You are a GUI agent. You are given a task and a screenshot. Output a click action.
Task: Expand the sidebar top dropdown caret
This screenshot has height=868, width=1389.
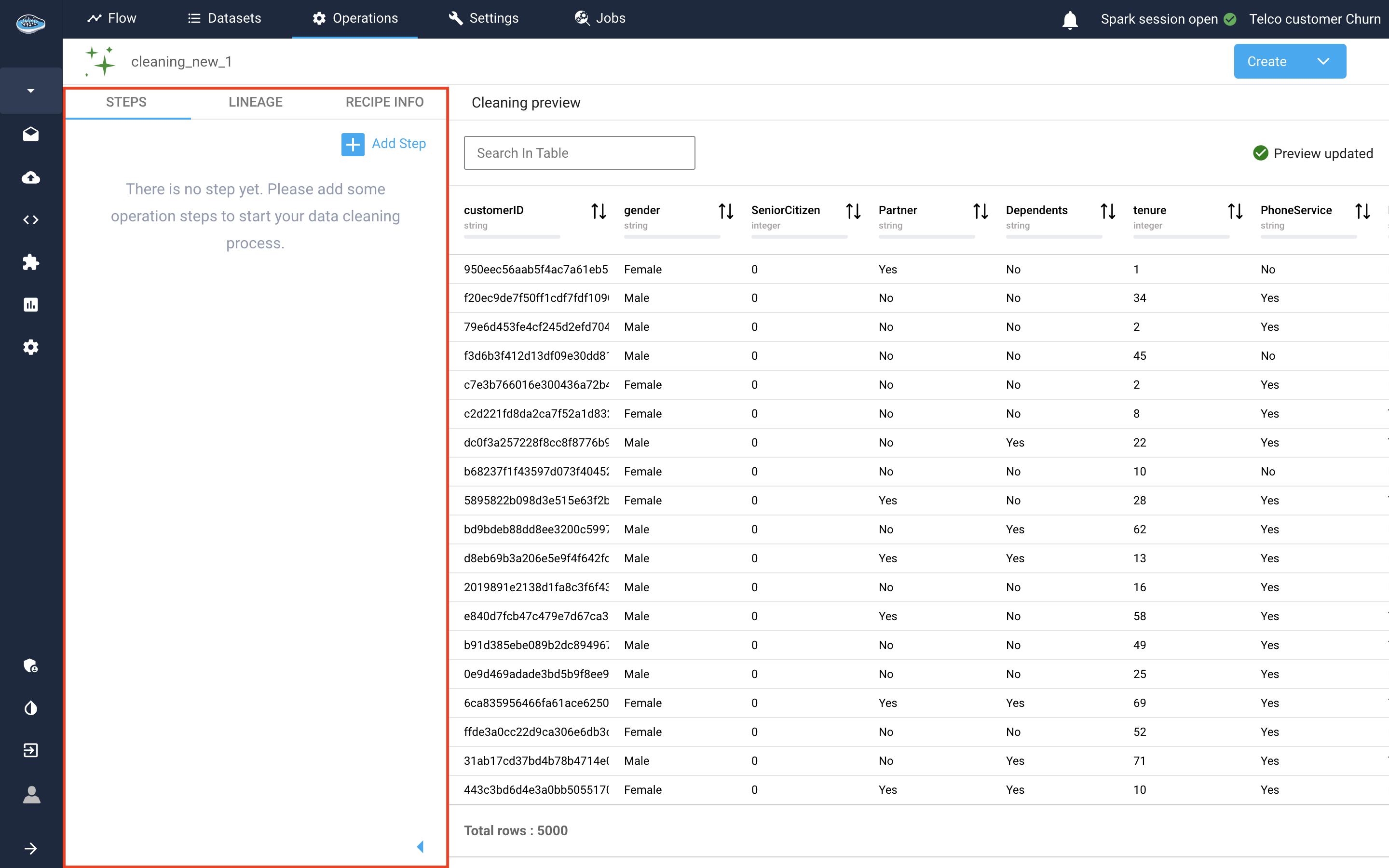click(x=30, y=91)
